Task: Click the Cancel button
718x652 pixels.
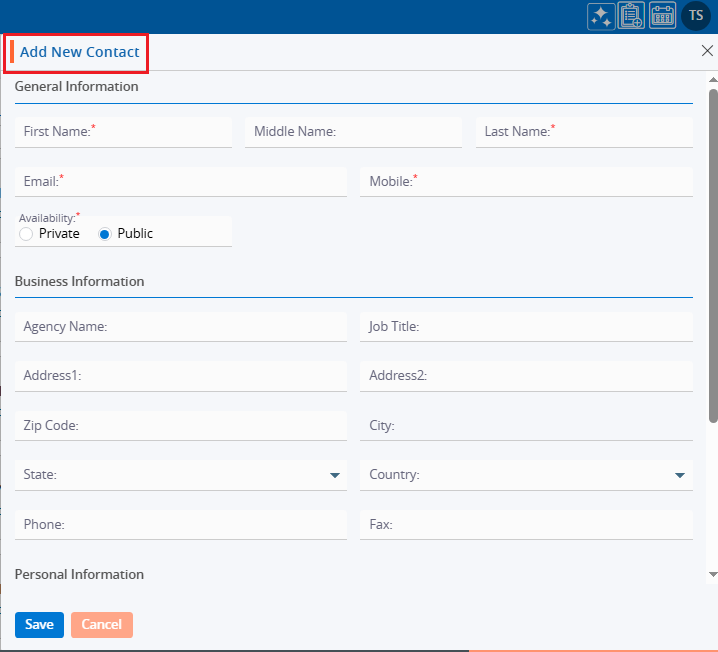Action: pyautogui.click(x=101, y=624)
